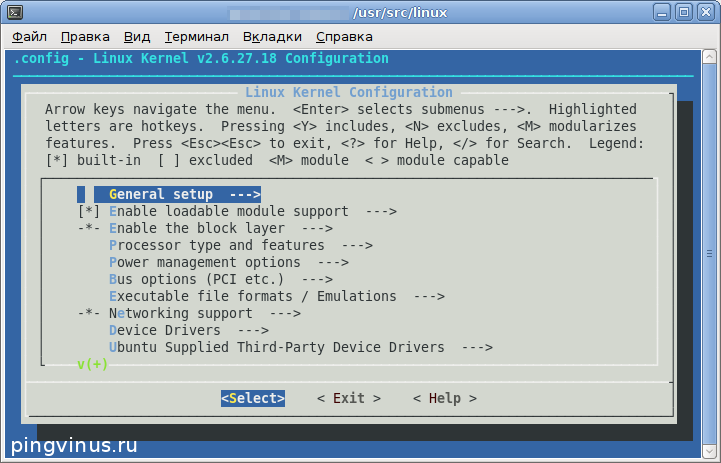Click the Networking support -*- marker

(x=88, y=314)
